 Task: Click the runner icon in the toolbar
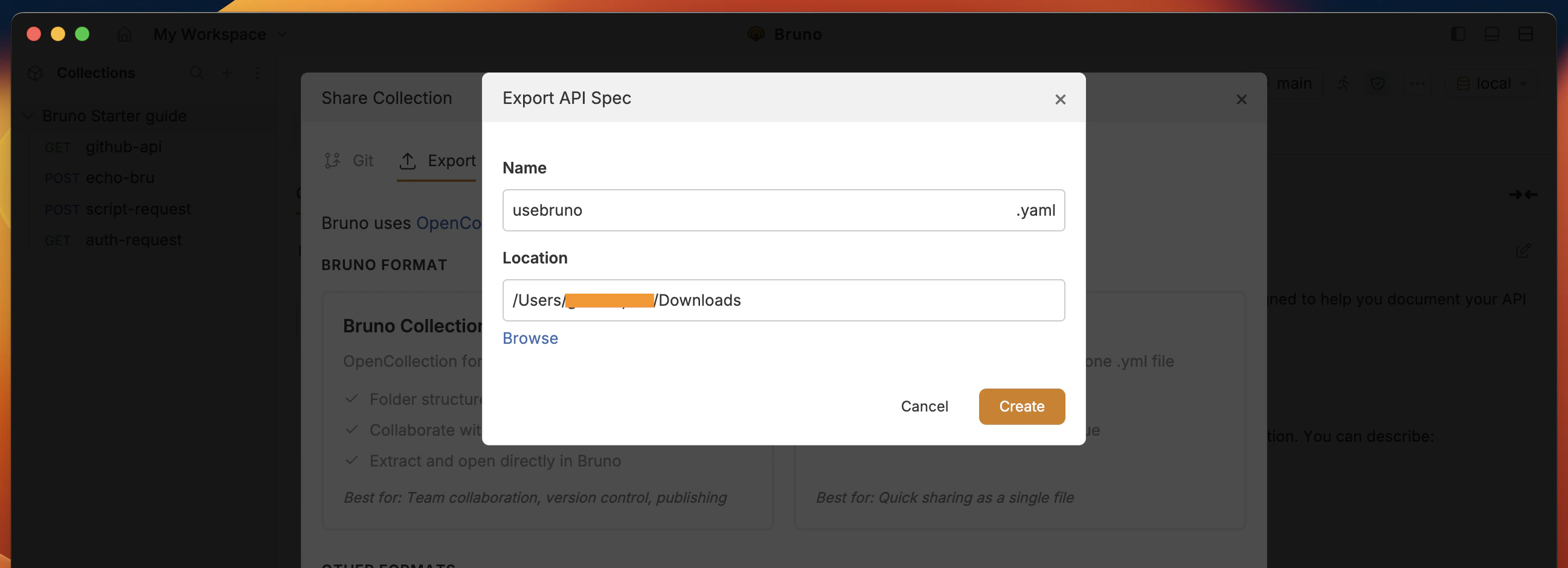pos(1343,83)
